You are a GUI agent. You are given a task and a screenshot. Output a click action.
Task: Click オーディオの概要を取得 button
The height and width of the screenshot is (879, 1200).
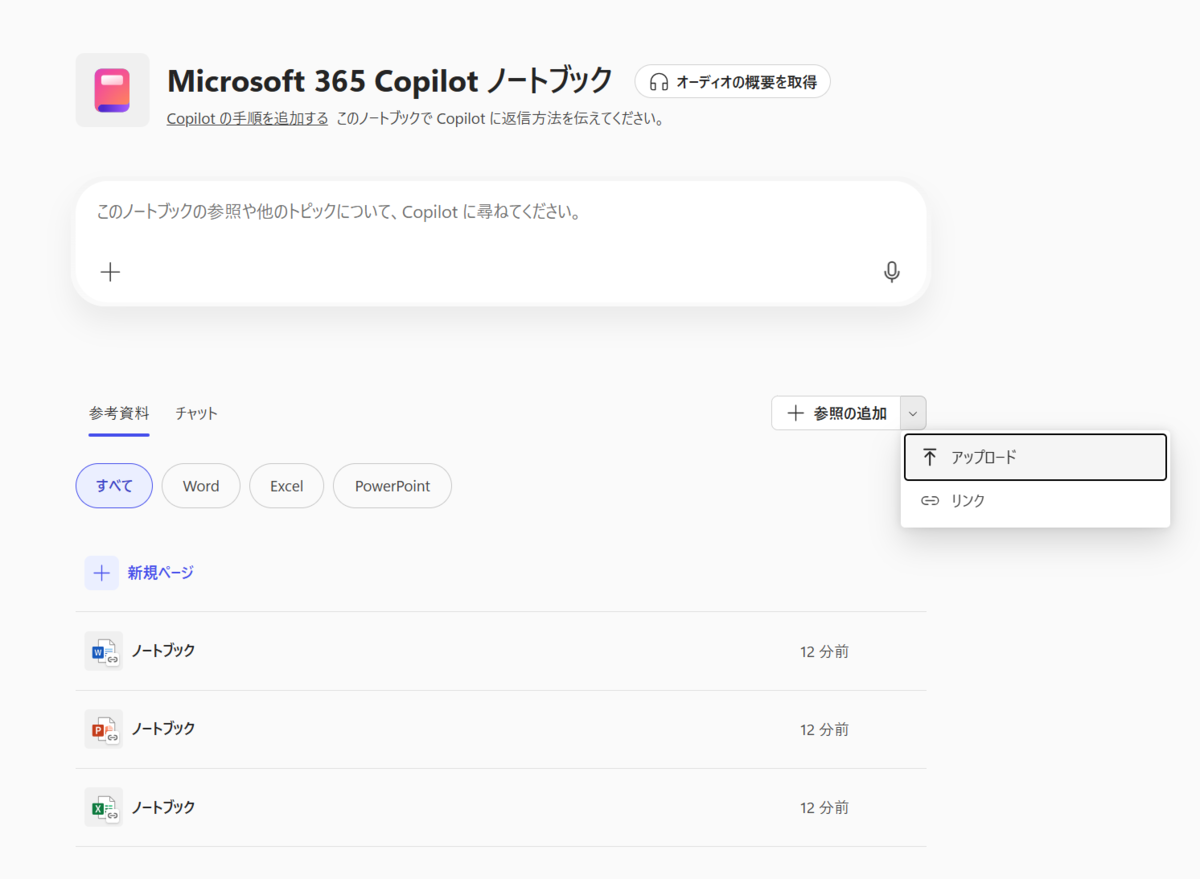coord(732,82)
